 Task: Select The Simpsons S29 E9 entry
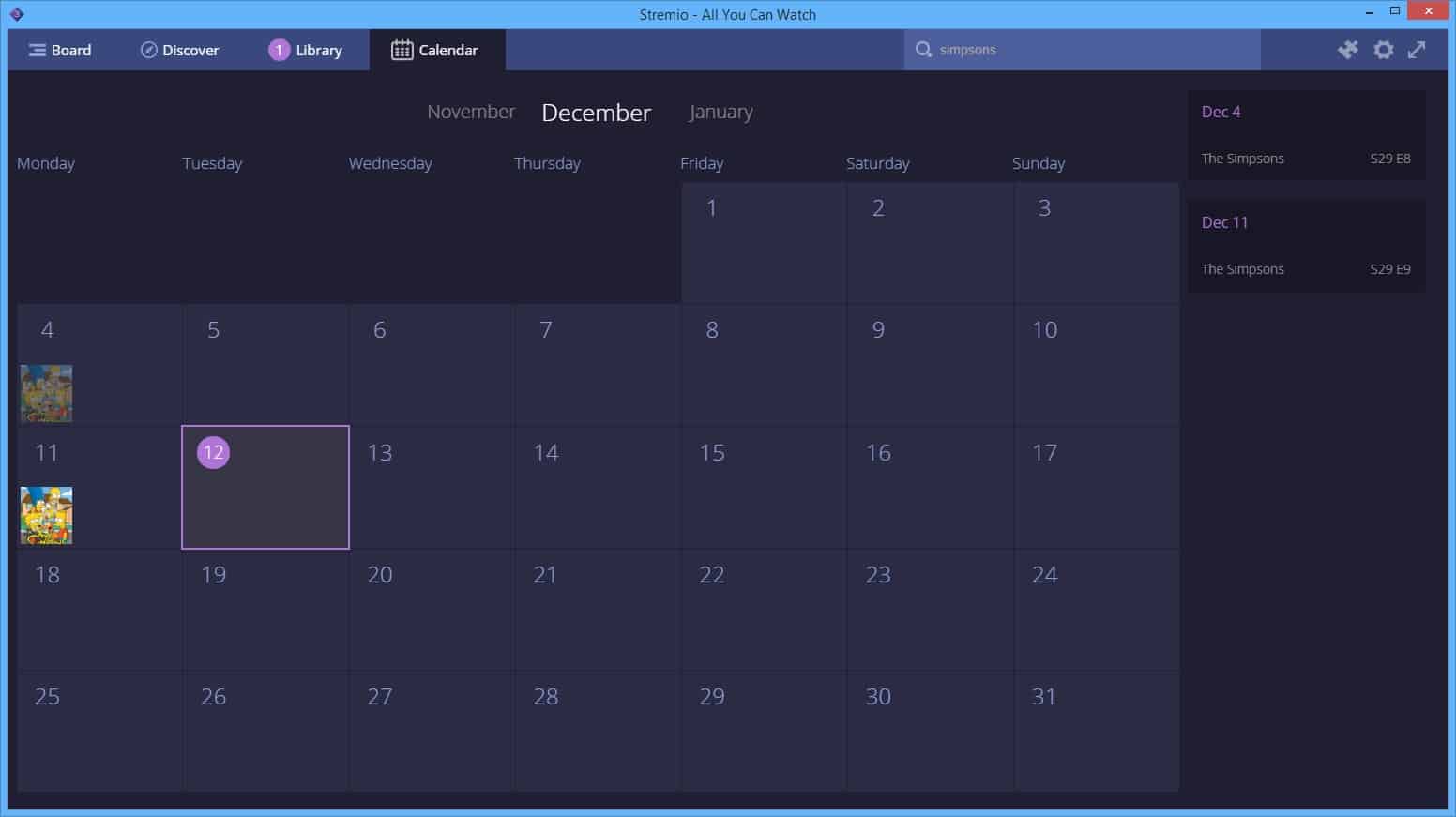coord(1306,269)
